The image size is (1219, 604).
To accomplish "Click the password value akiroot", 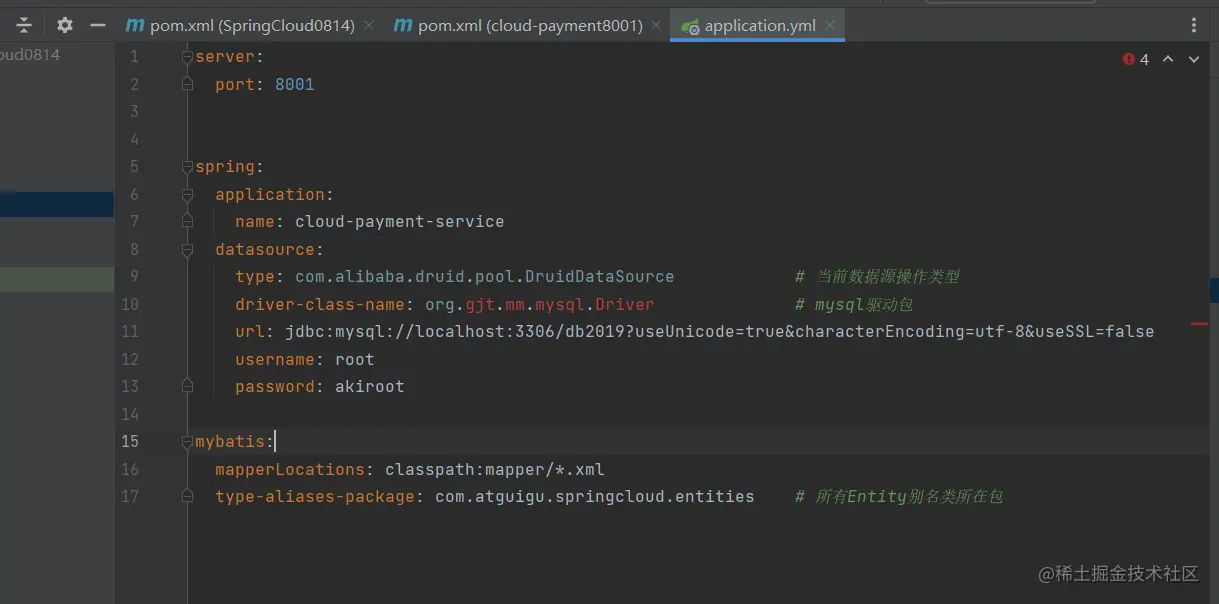I will [370, 386].
